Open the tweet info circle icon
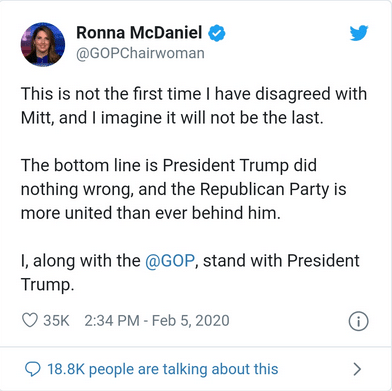392x391 pixels. pos(359,321)
